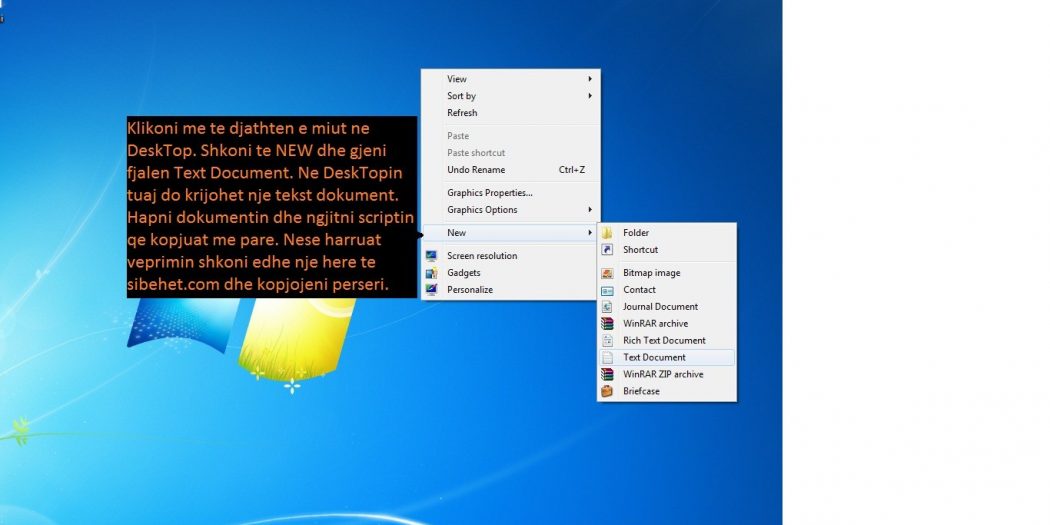This screenshot has height=525, width=1050.
Task: Expand the Graphics Options submenu arrow
Action: click(x=590, y=210)
